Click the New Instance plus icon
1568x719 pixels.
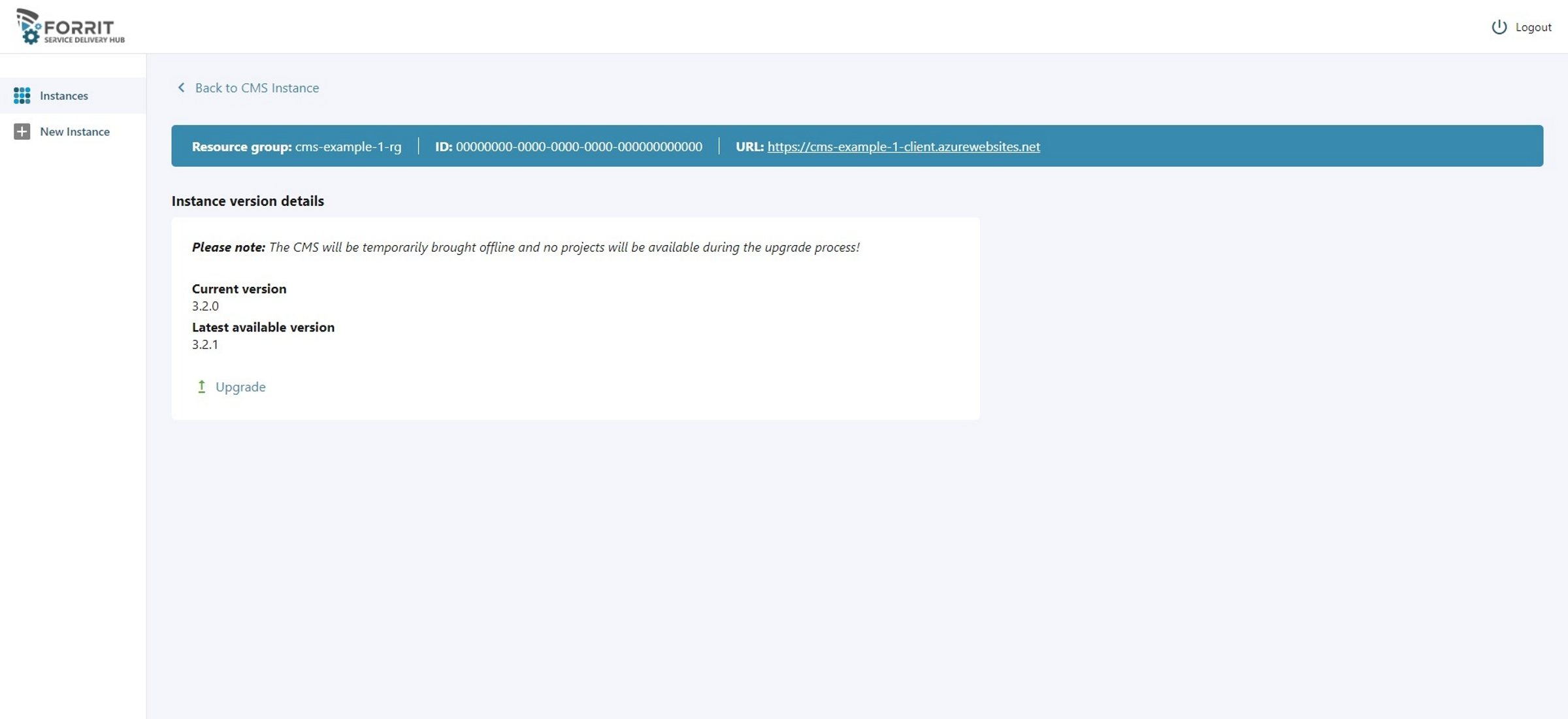[x=22, y=131]
